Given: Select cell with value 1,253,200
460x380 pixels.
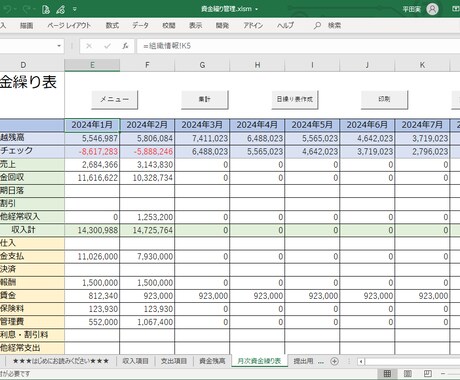Looking at the screenshot, I should [x=147, y=217].
